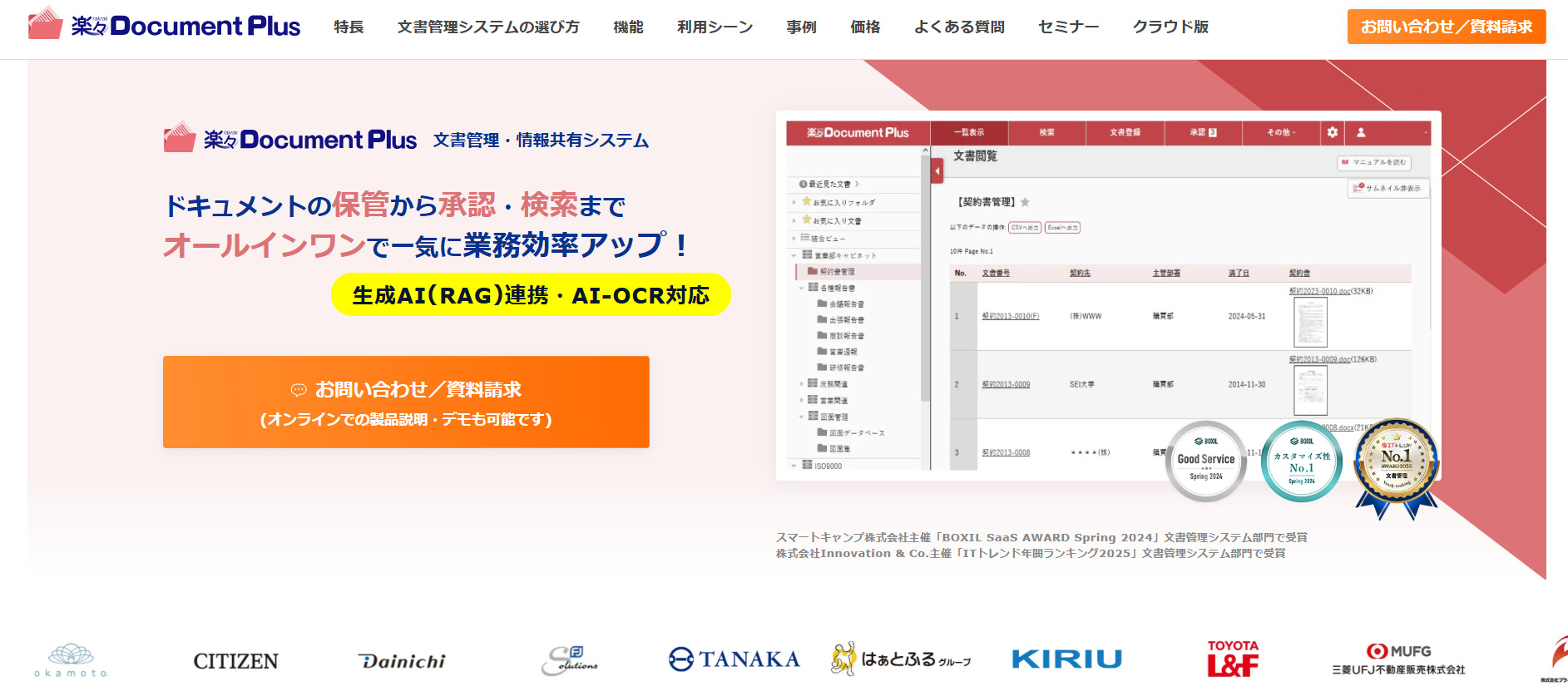This screenshot has height=696, width=1568.
Task: Click the Excelへ出力 button in the screenshot
Action: [1062, 227]
